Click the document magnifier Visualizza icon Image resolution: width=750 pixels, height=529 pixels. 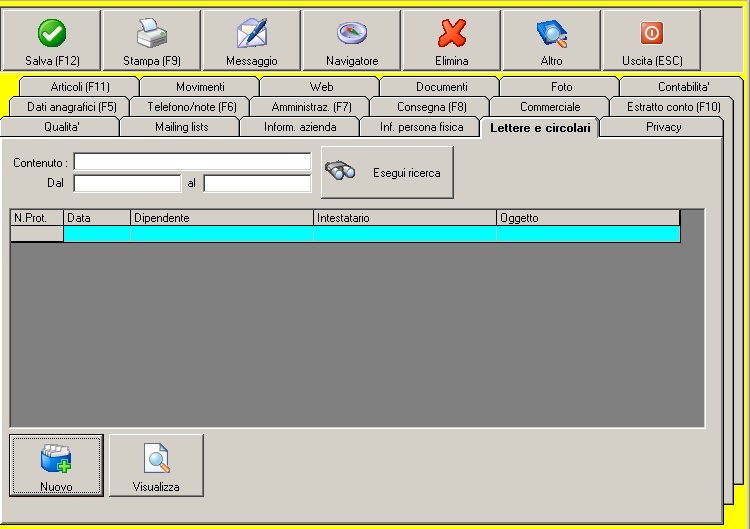coord(156,458)
